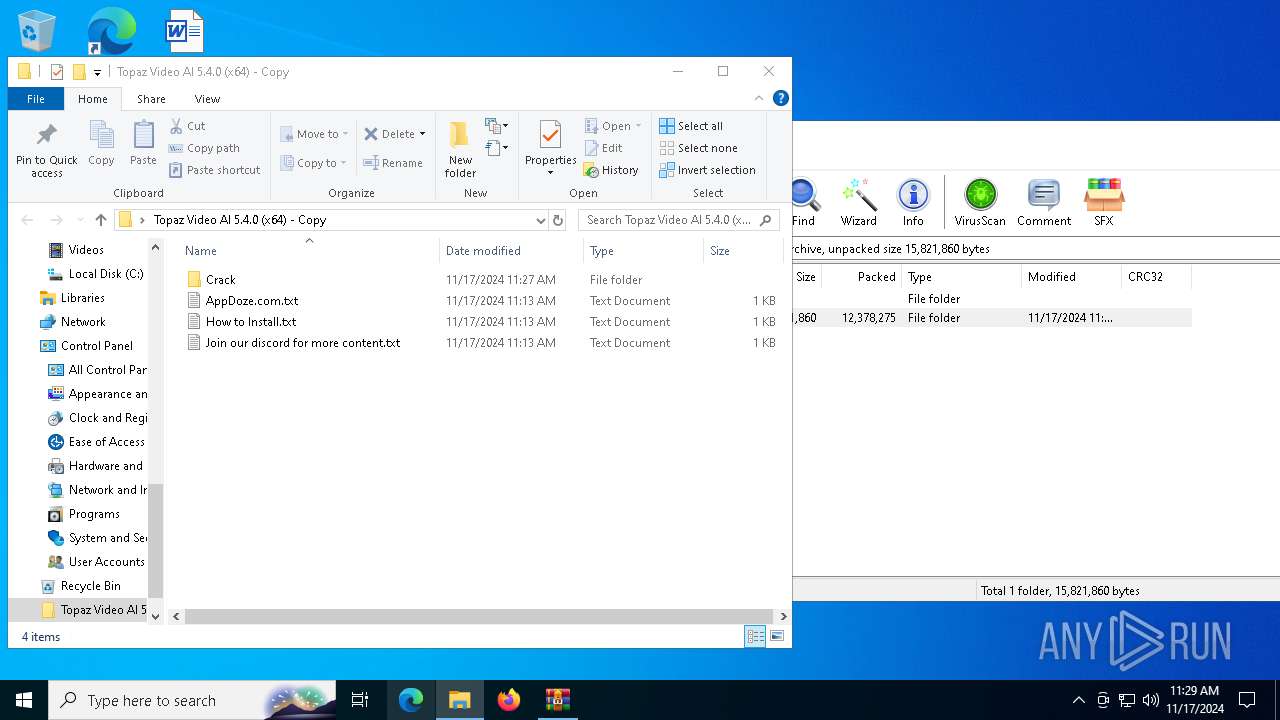Open Info in WinRAR window
The height and width of the screenshot is (720, 1280).
(913, 203)
